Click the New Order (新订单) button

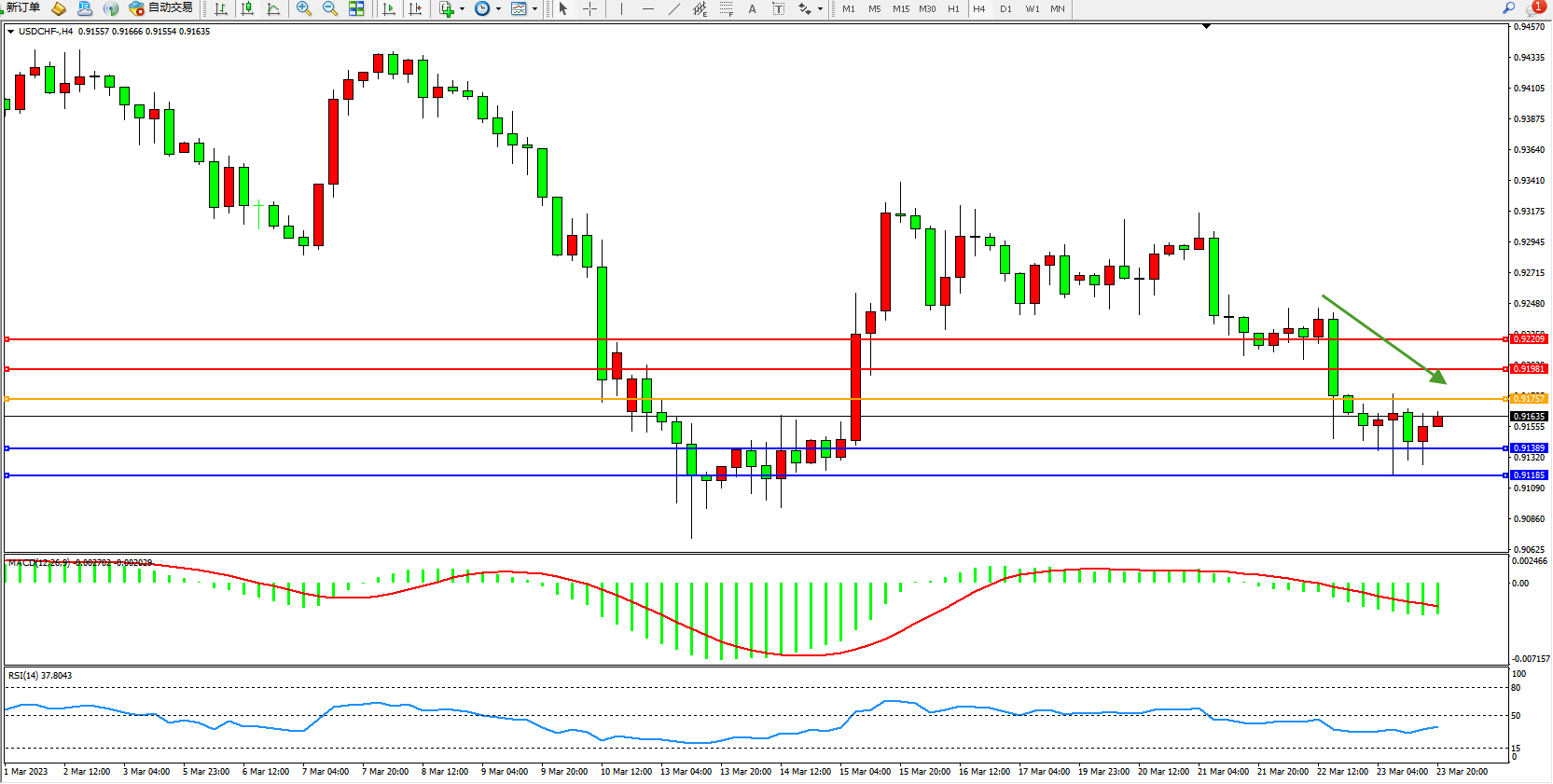[22, 8]
